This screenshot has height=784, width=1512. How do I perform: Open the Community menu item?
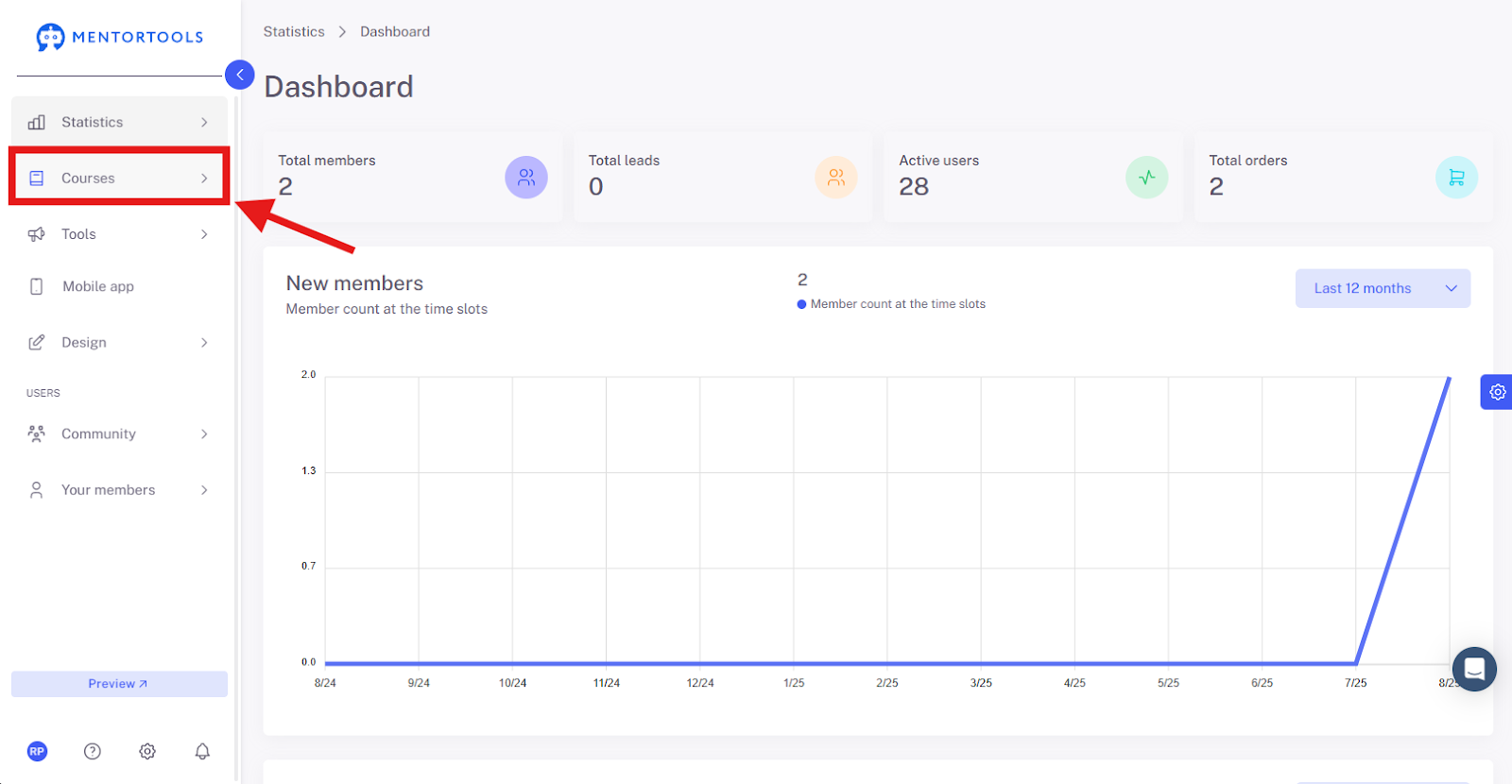119,434
